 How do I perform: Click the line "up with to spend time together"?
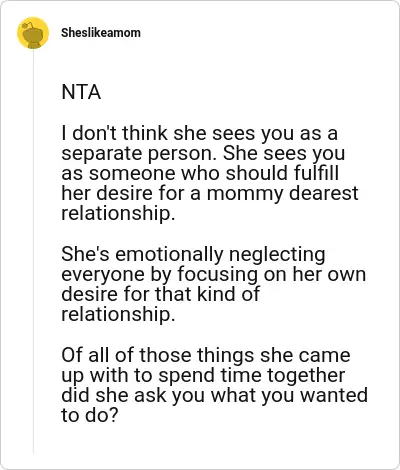click(x=203, y=375)
